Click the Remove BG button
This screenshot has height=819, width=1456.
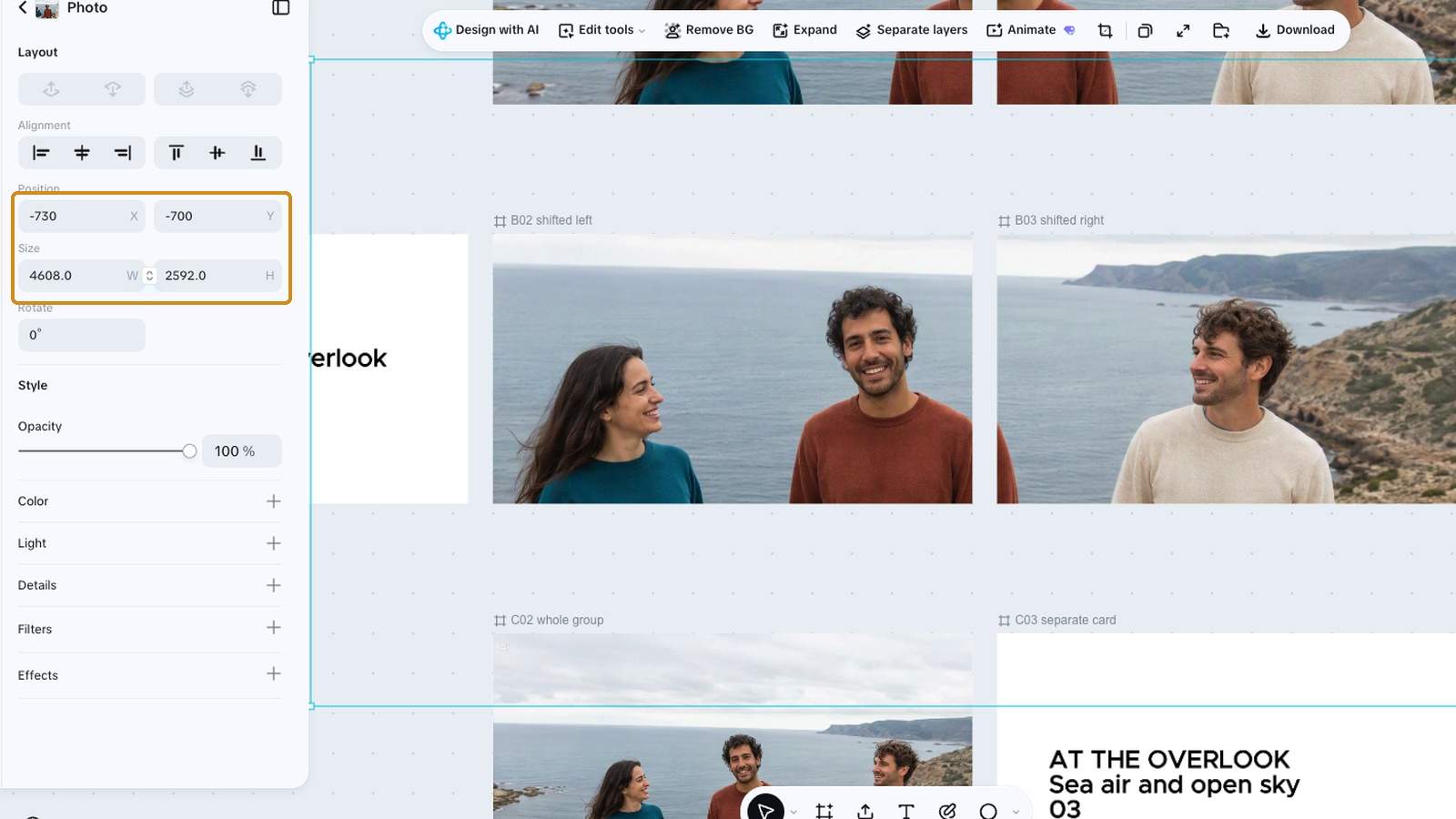coord(709,30)
